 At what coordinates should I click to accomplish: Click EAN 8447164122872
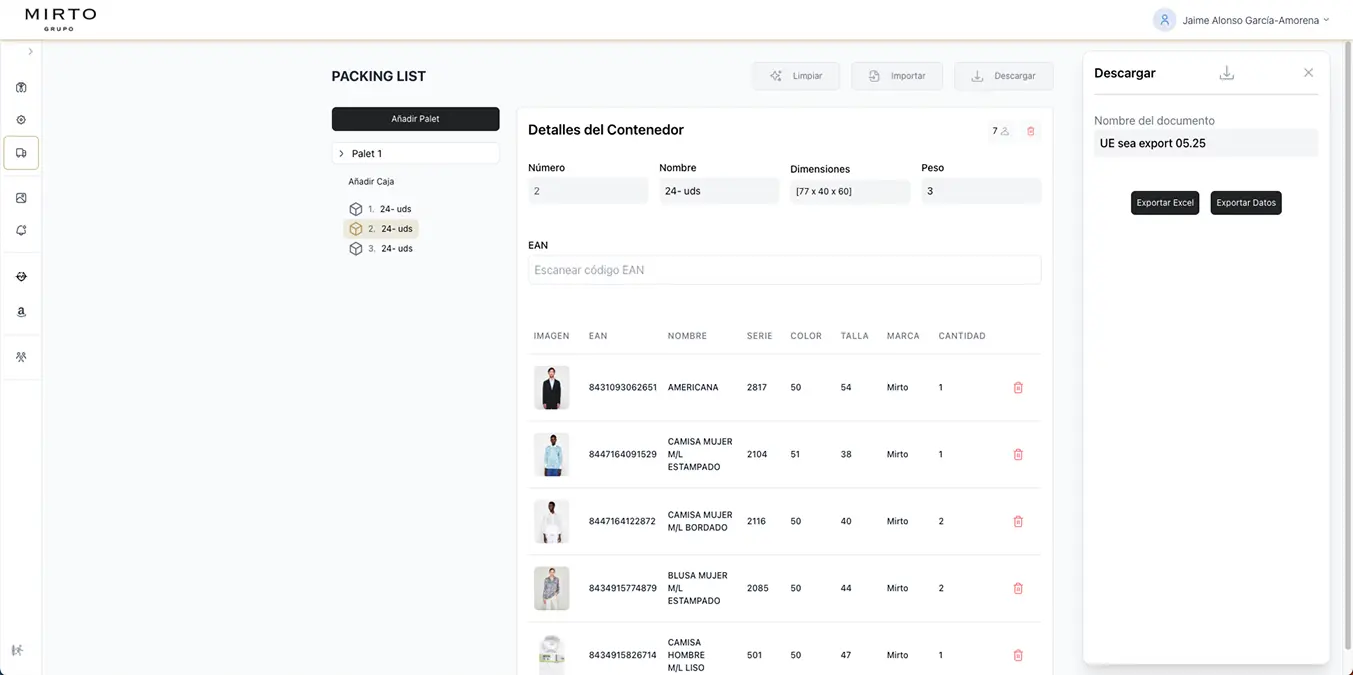pyautogui.click(x=623, y=521)
